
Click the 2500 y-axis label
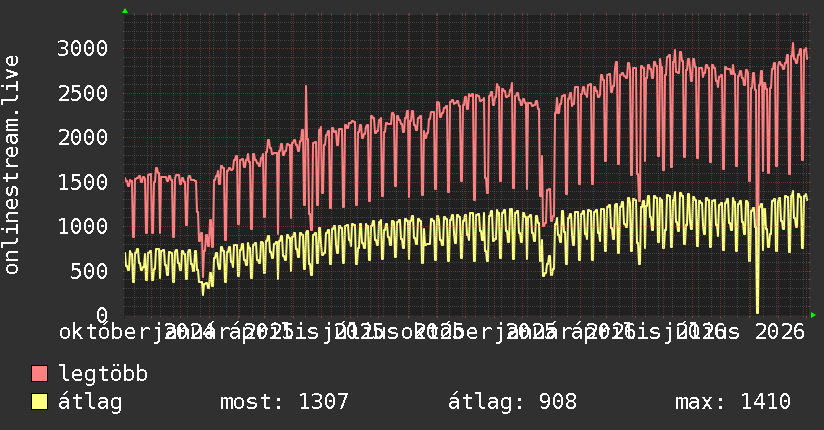(83, 93)
